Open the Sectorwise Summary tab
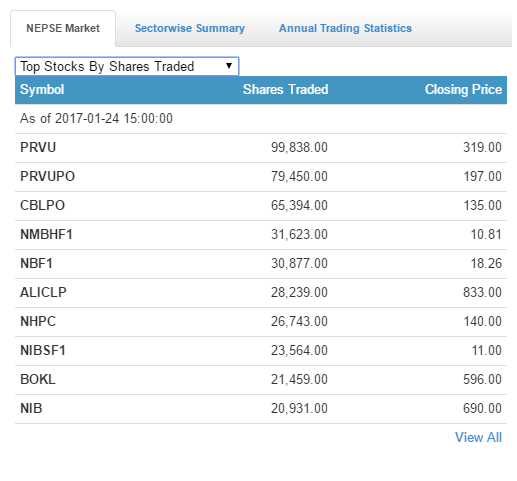 pyautogui.click(x=190, y=28)
